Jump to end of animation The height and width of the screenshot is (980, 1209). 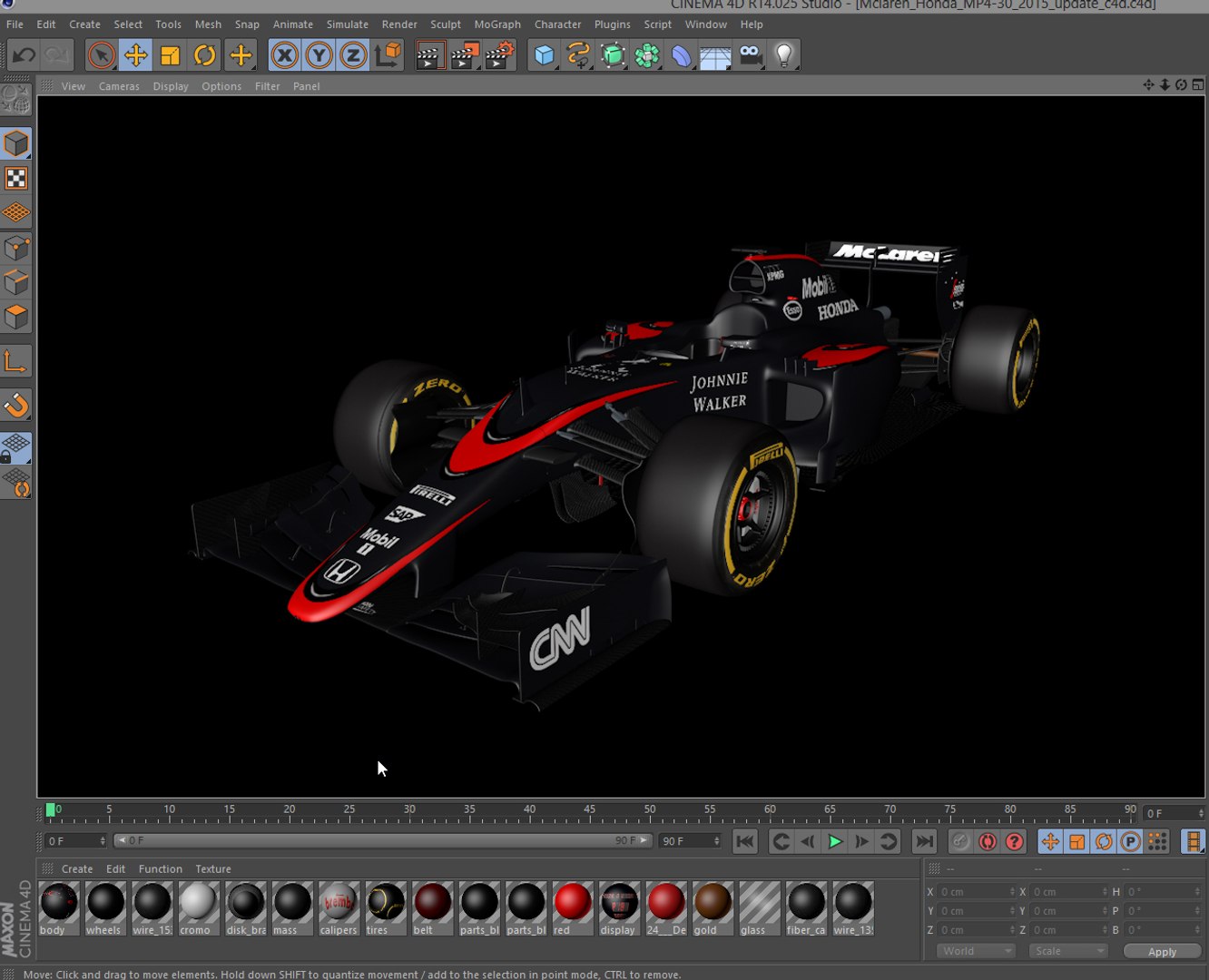(x=923, y=841)
